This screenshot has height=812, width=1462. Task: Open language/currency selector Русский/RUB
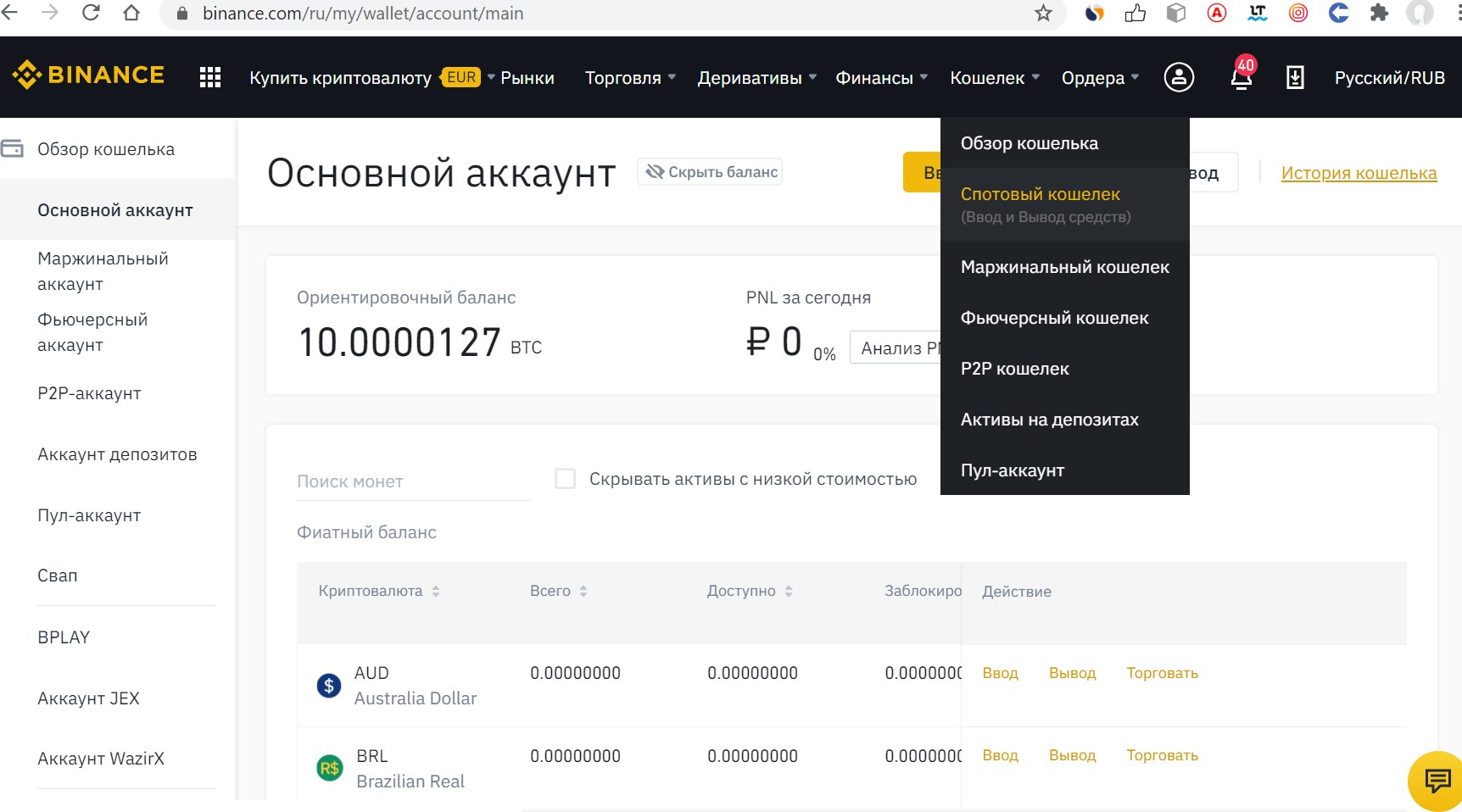tap(1389, 78)
